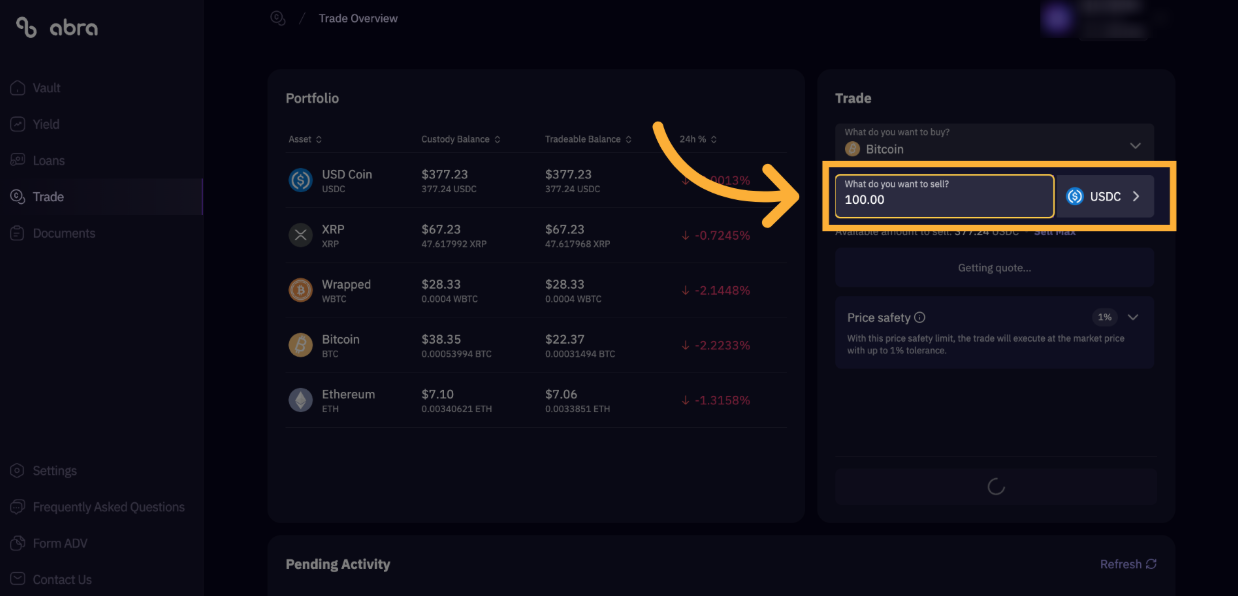Select the Trade sidebar item
The width and height of the screenshot is (1238, 596).
tap(100, 197)
